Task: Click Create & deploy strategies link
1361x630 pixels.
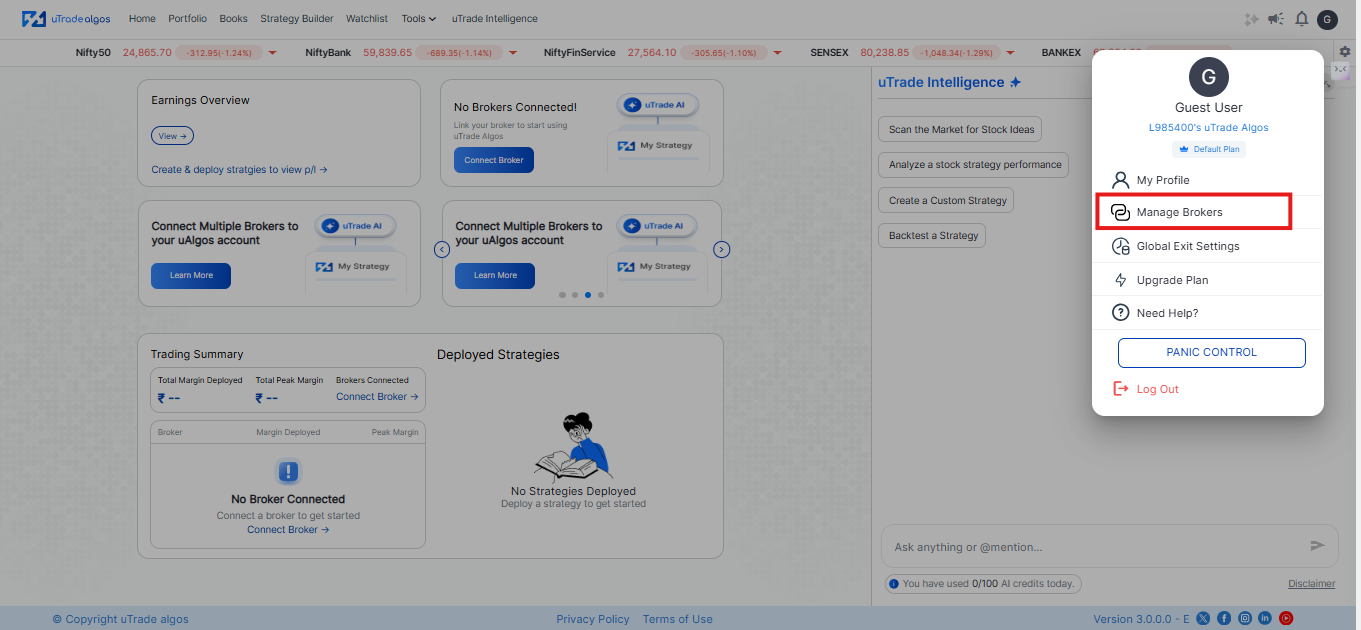Action: pos(239,170)
